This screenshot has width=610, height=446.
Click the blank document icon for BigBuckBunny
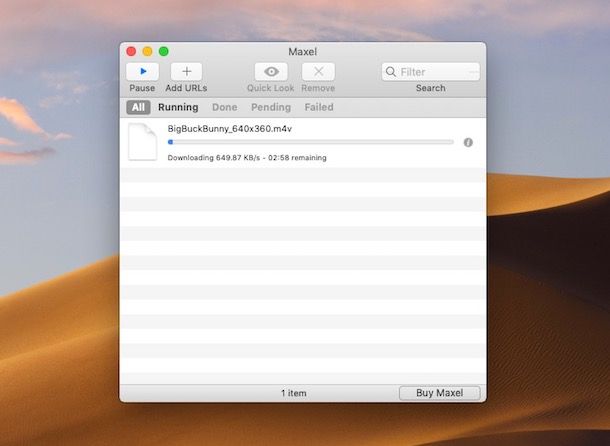pyautogui.click(x=142, y=142)
